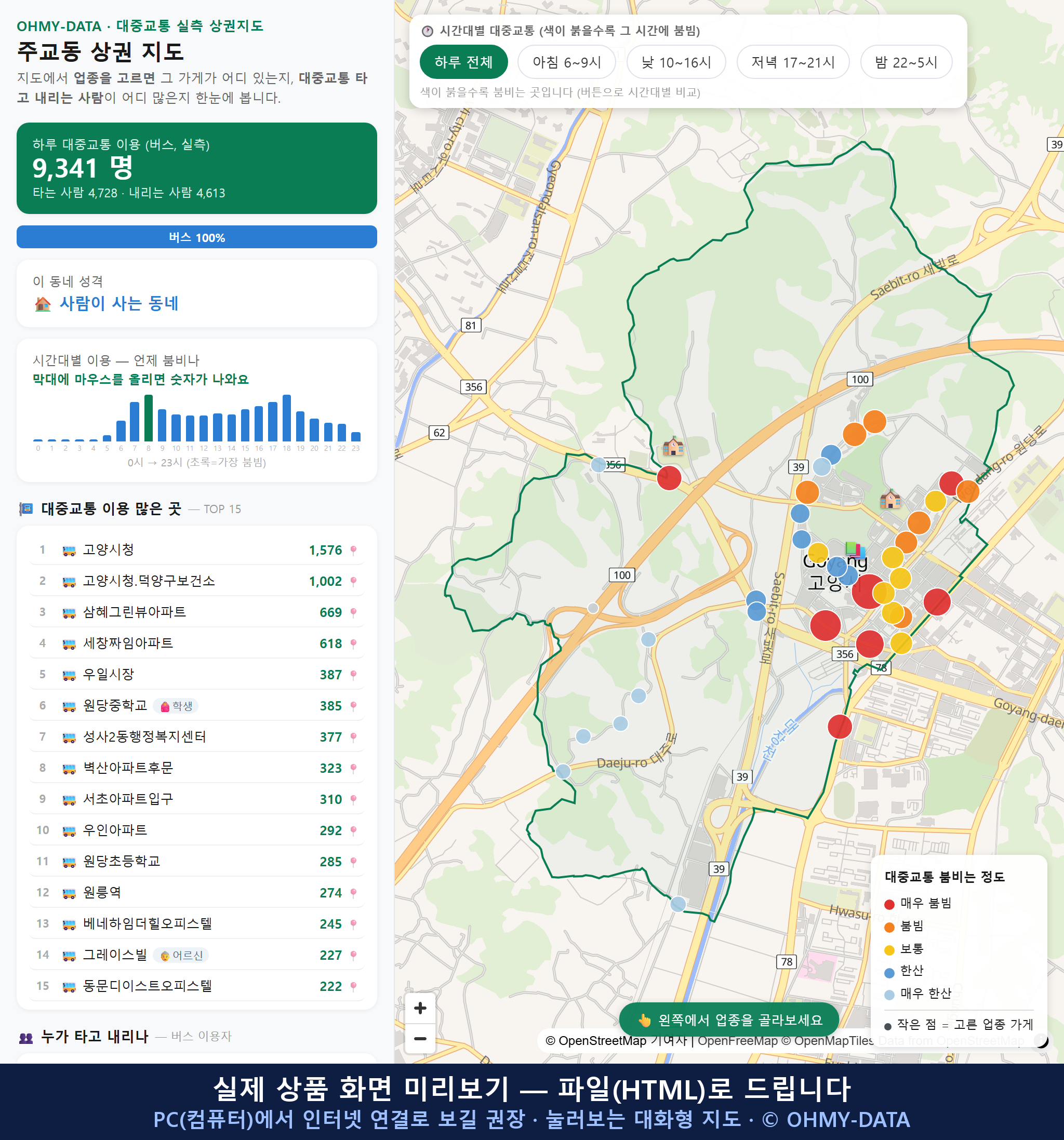Click the pin icon for 그레이스빌
The width and height of the screenshot is (1064, 1140).
[353, 955]
